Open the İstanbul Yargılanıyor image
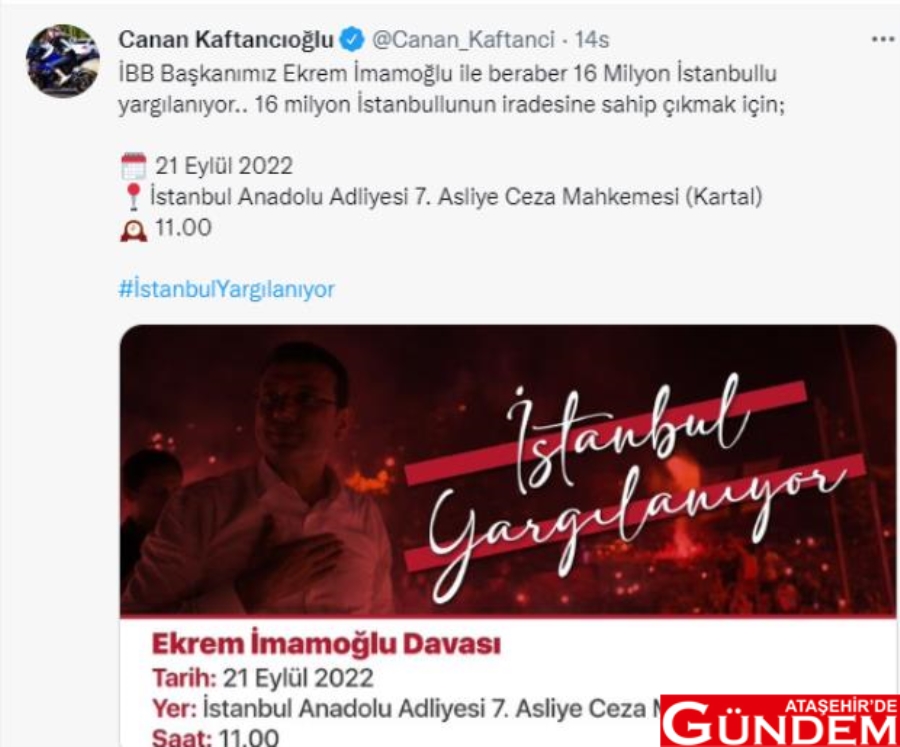This screenshot has width=900, height=747. [x=507, y=471]
